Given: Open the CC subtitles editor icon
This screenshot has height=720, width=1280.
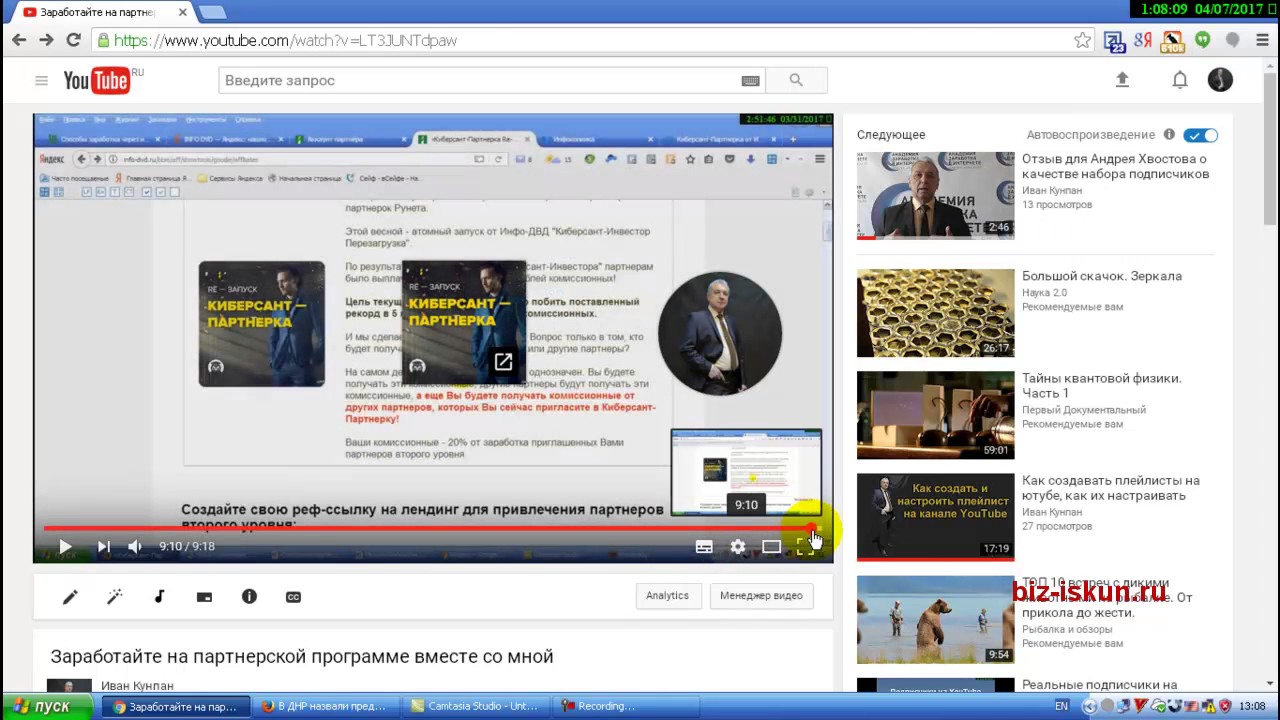Looking at the screenshot, I should (x=293, y=597).
